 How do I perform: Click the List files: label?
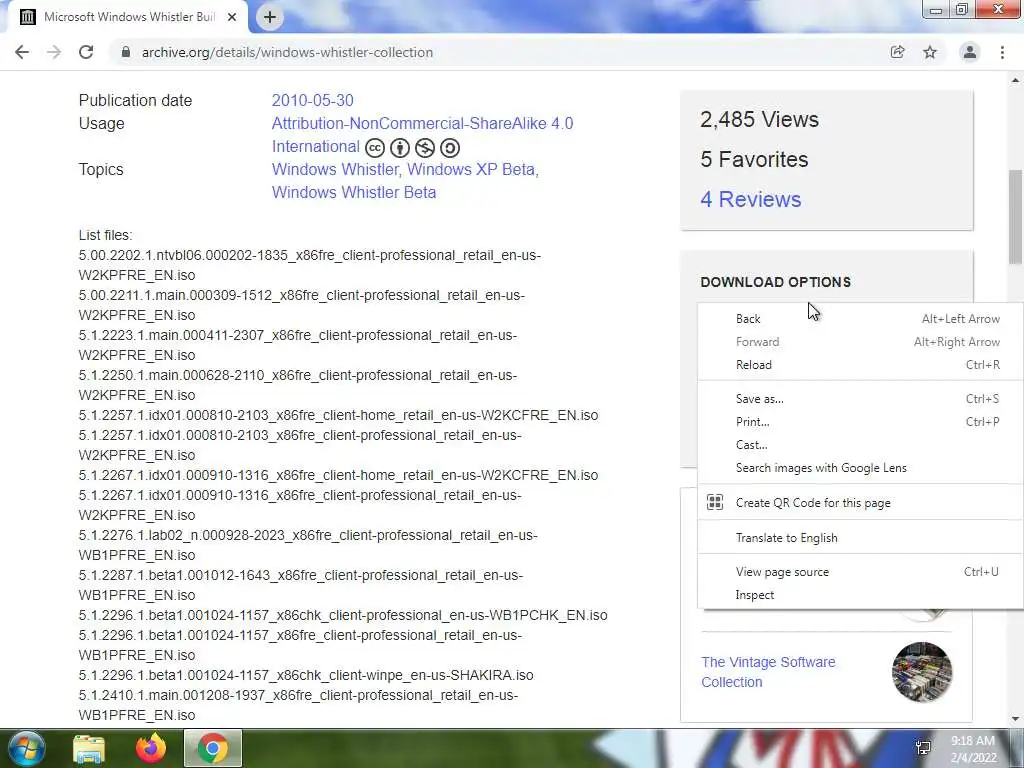(x=105, y=235)
